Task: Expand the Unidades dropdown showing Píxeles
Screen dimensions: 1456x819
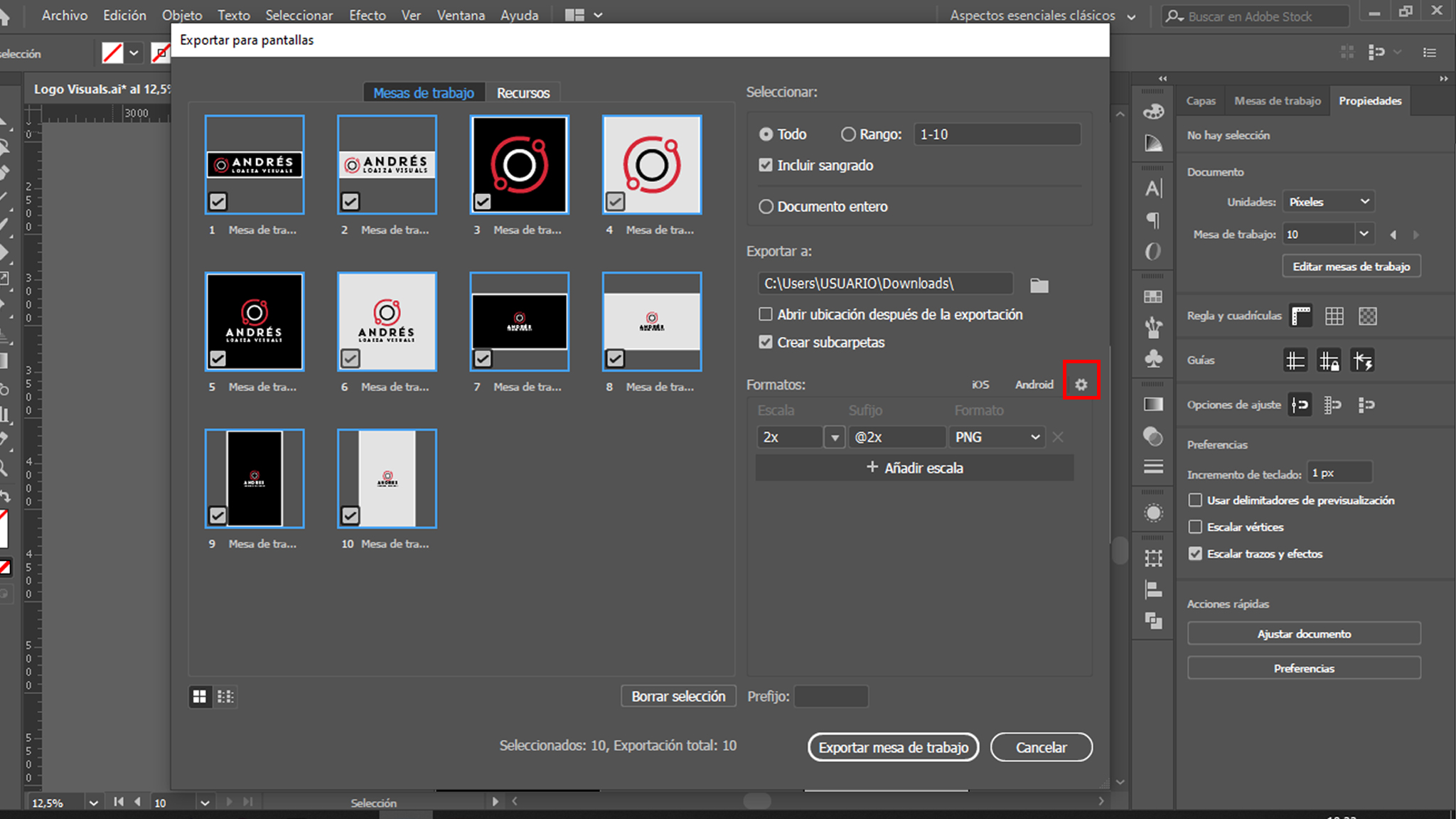Action: pos(1327,201)
